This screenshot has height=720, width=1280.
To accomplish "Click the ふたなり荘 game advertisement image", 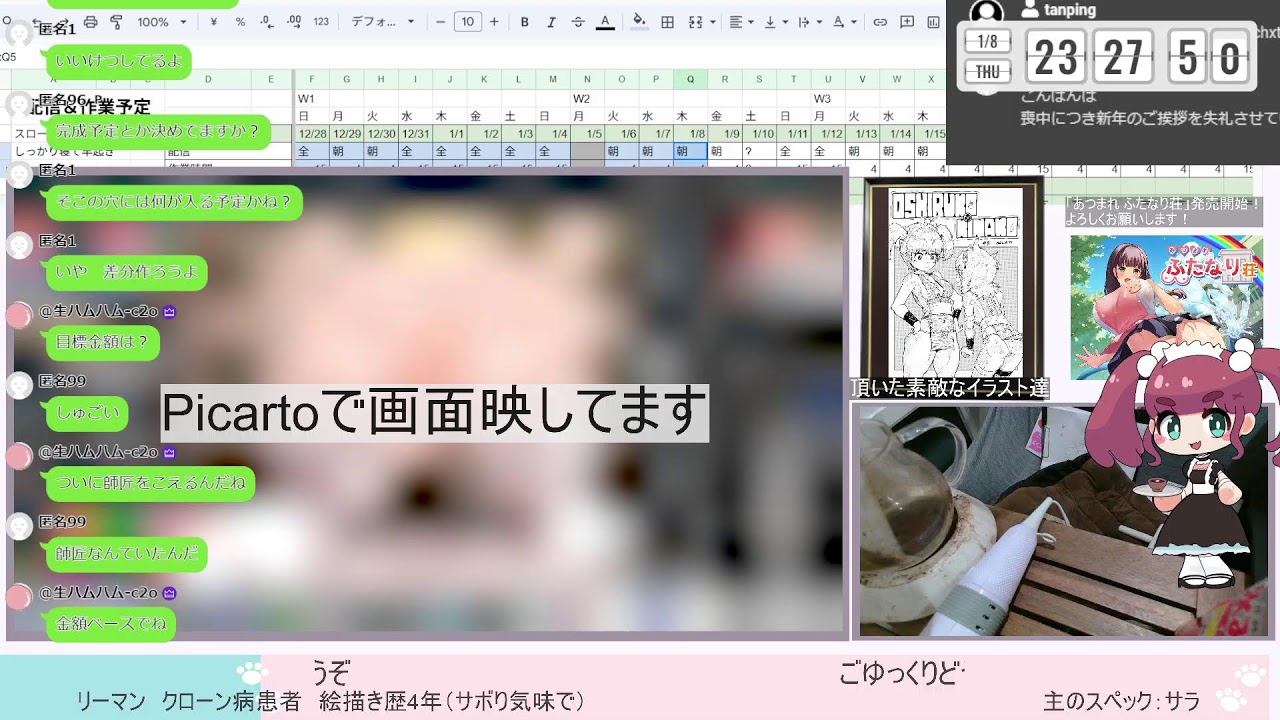I will (x=1167, y=307).
